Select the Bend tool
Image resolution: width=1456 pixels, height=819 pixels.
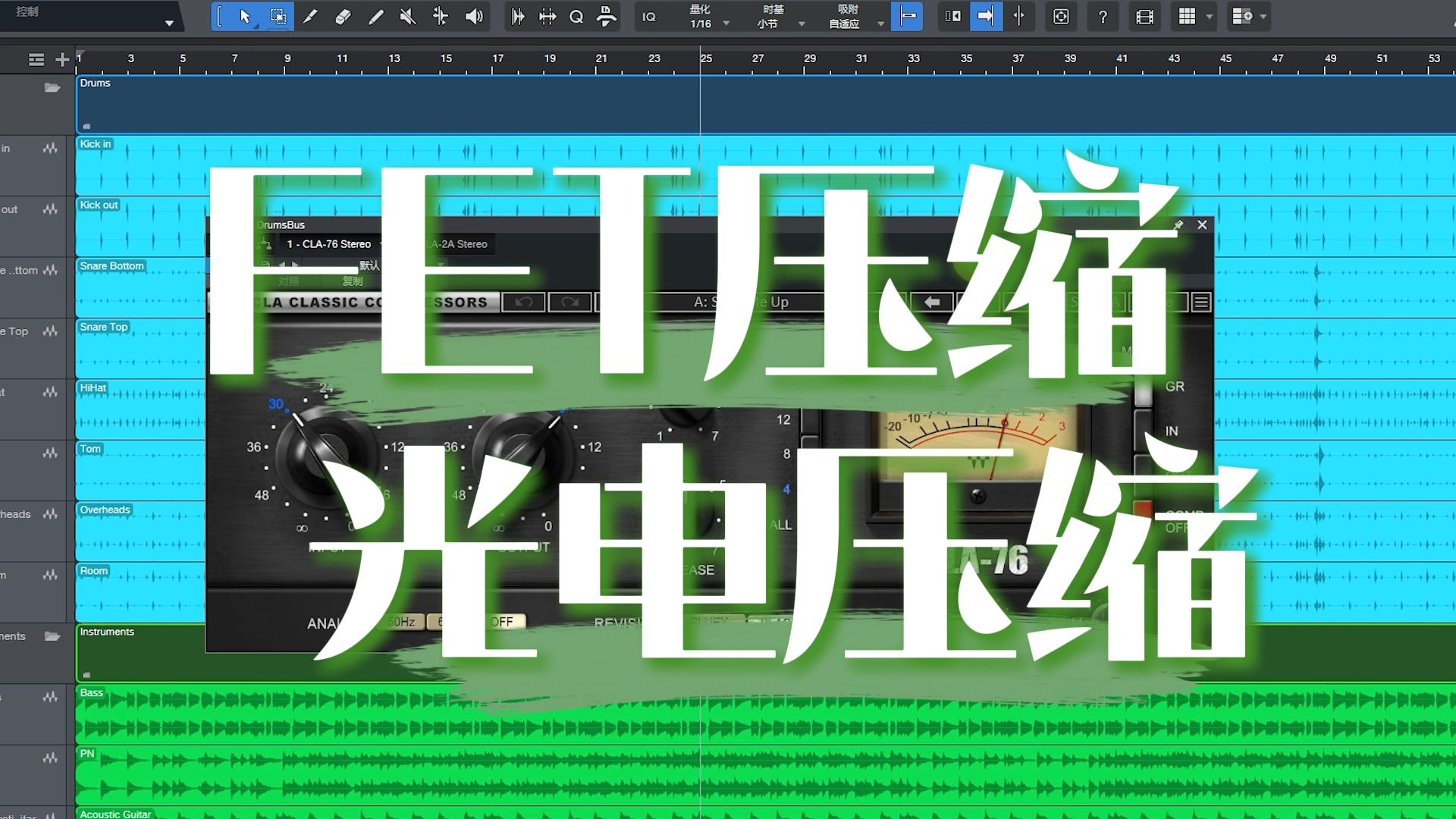441,17
